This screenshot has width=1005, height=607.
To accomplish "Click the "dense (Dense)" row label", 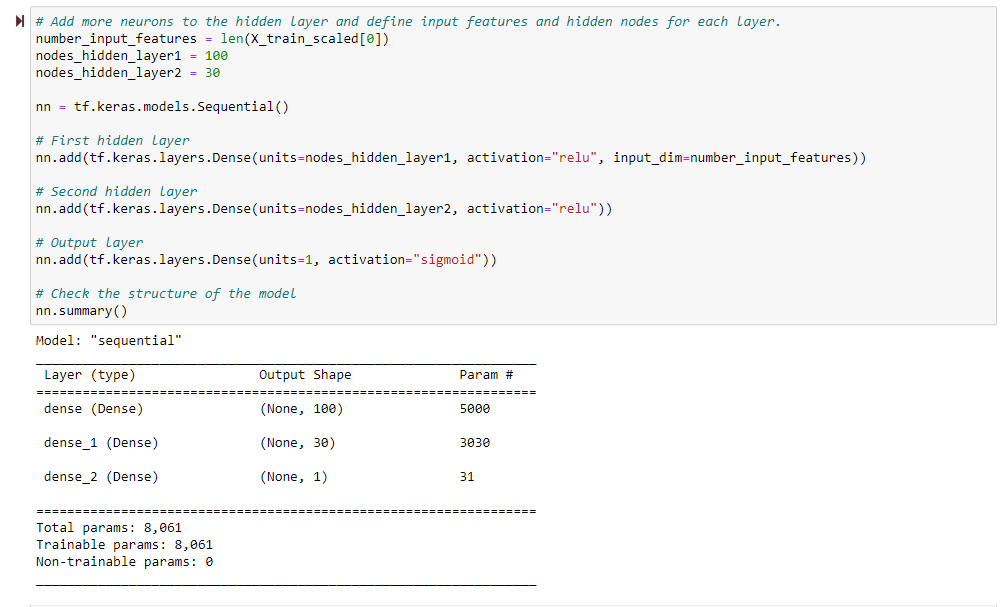I will pyautogui.click(x=94, y=409).
